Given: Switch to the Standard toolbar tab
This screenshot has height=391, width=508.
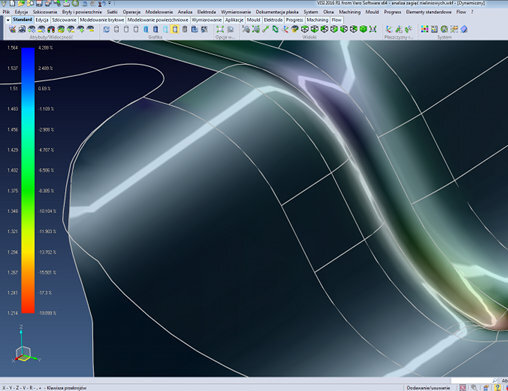Looking at the screenshot, I should pos(23,20).
